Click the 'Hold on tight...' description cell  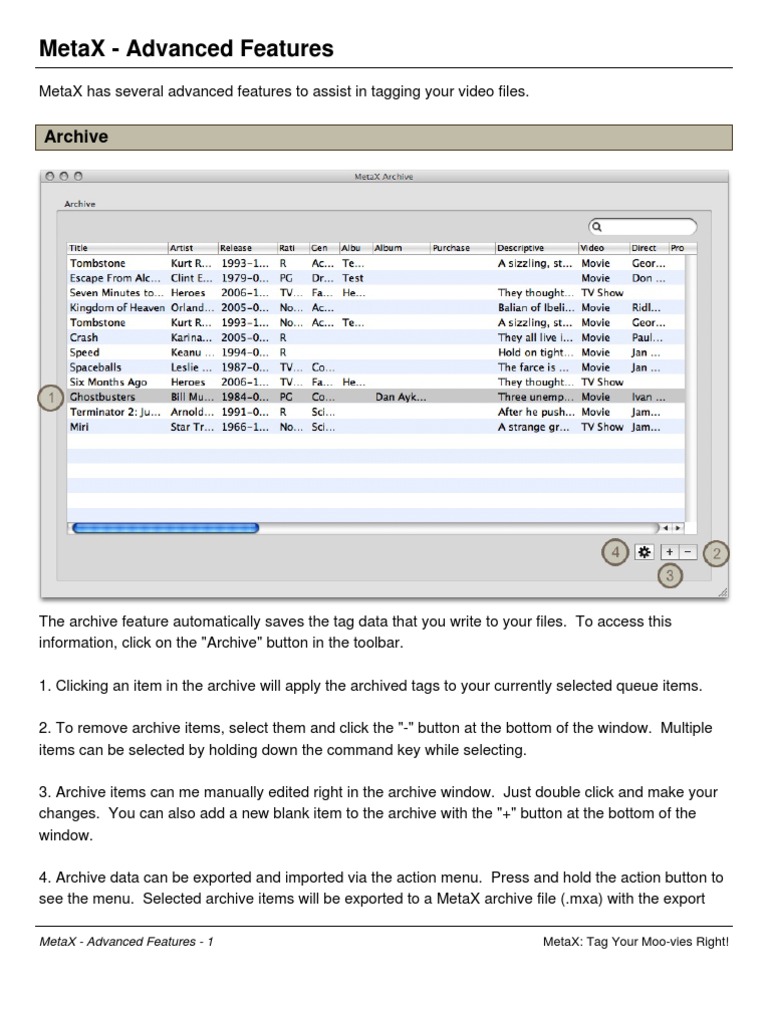[x=536, y=353]
